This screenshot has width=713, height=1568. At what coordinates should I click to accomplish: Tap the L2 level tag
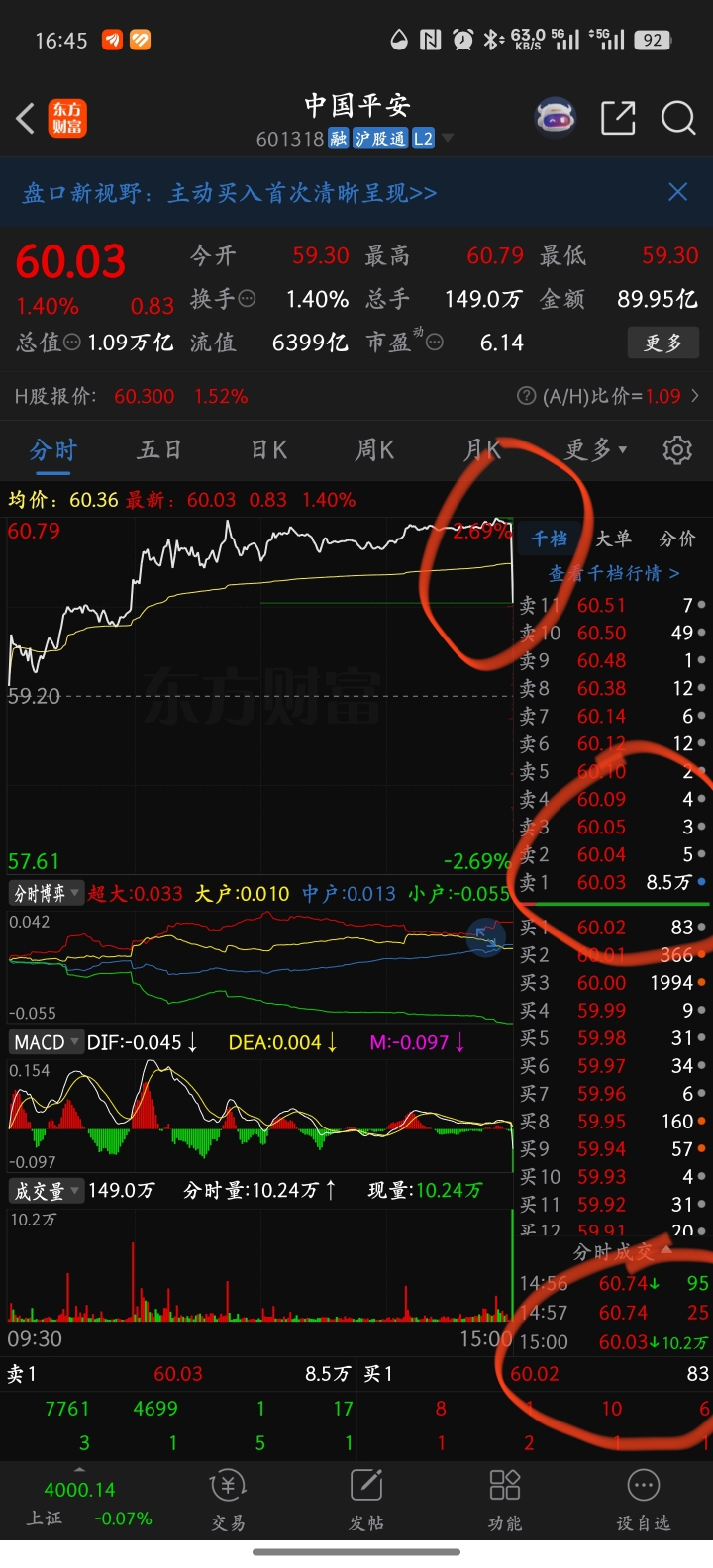[424, 139]
